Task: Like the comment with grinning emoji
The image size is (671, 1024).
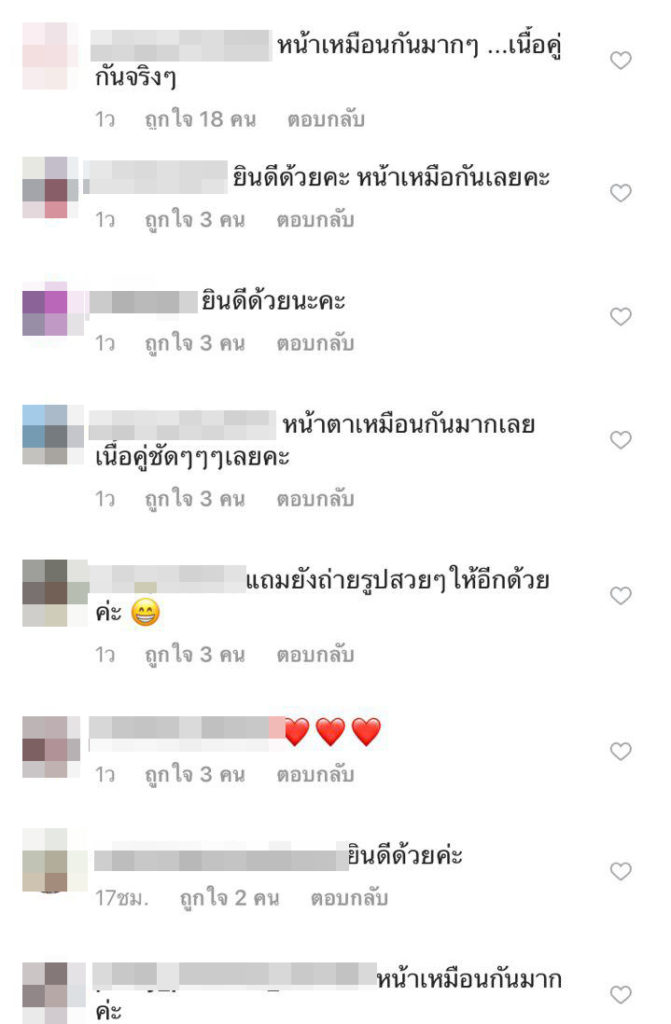Action: pyautogui.click(x=621, y=595)
